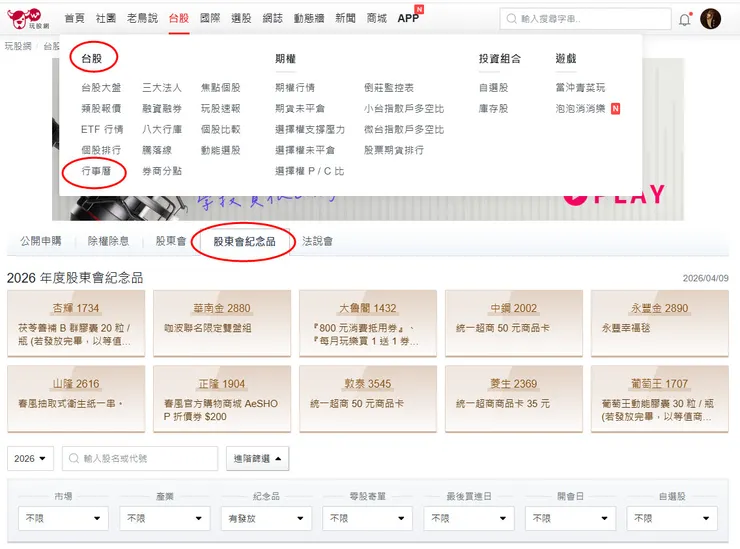Open 倒莊監控表 menu link
Image resolution: width=740 pixels, height=549 pixels.
389,88
